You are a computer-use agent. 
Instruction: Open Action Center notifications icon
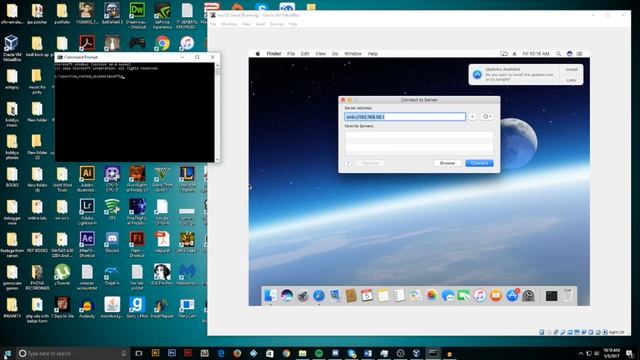click(630, 353)
